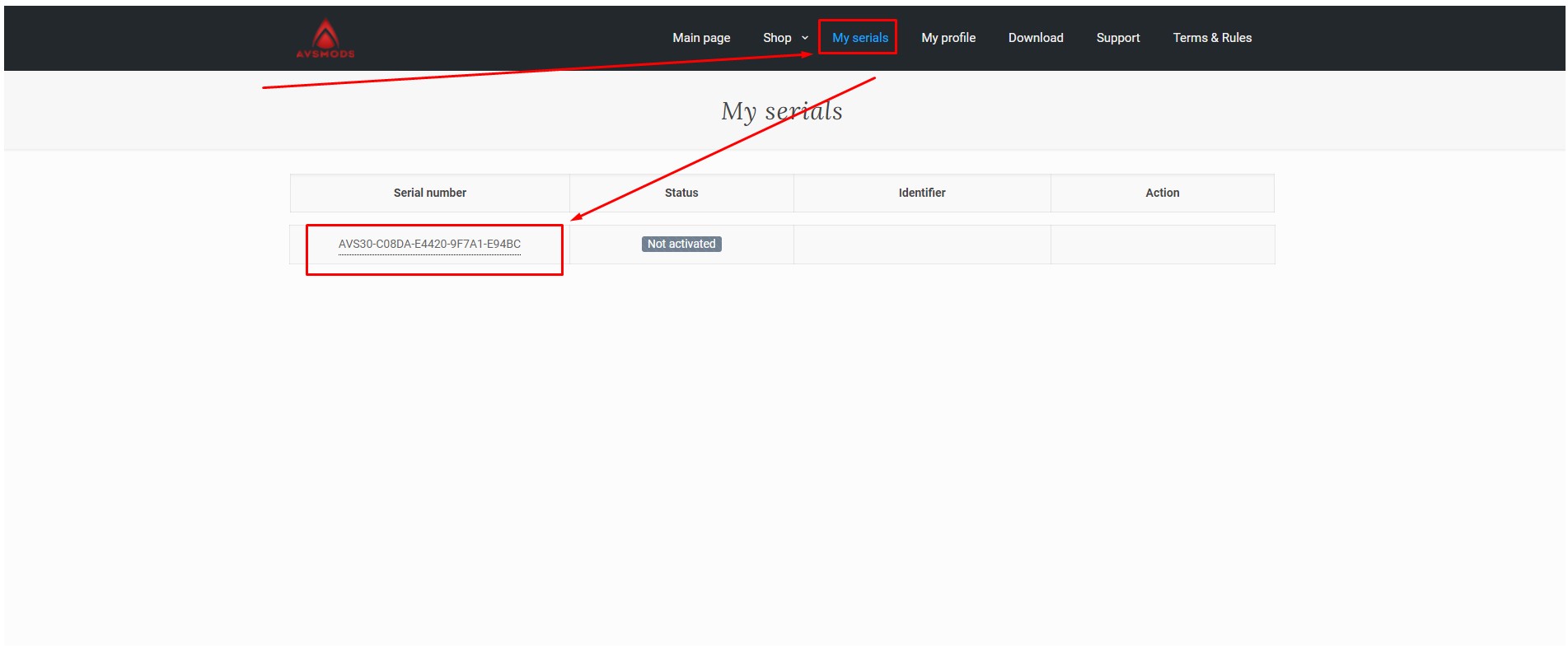
Task: Open Terms & Rules
Action: click(x=1211, y=38)
